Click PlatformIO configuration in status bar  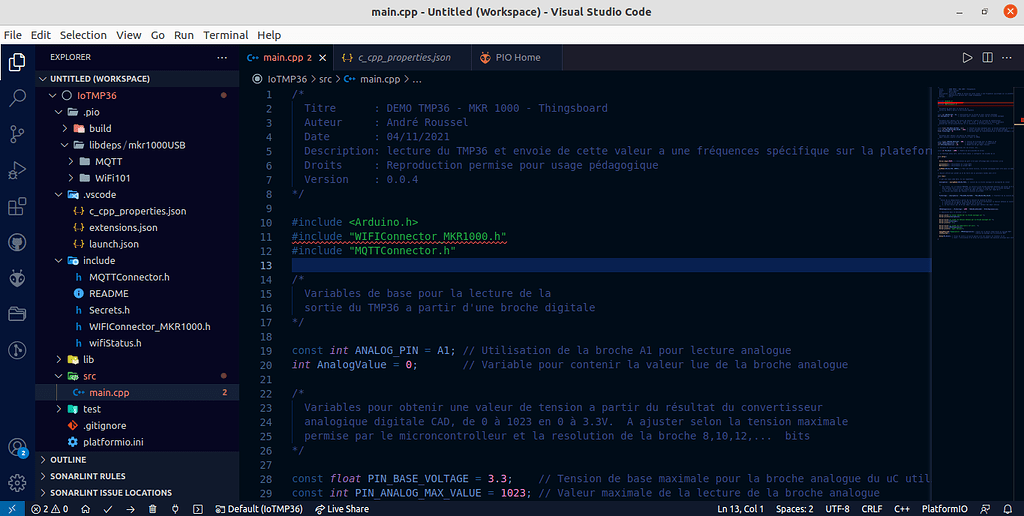tap(945, 509)
